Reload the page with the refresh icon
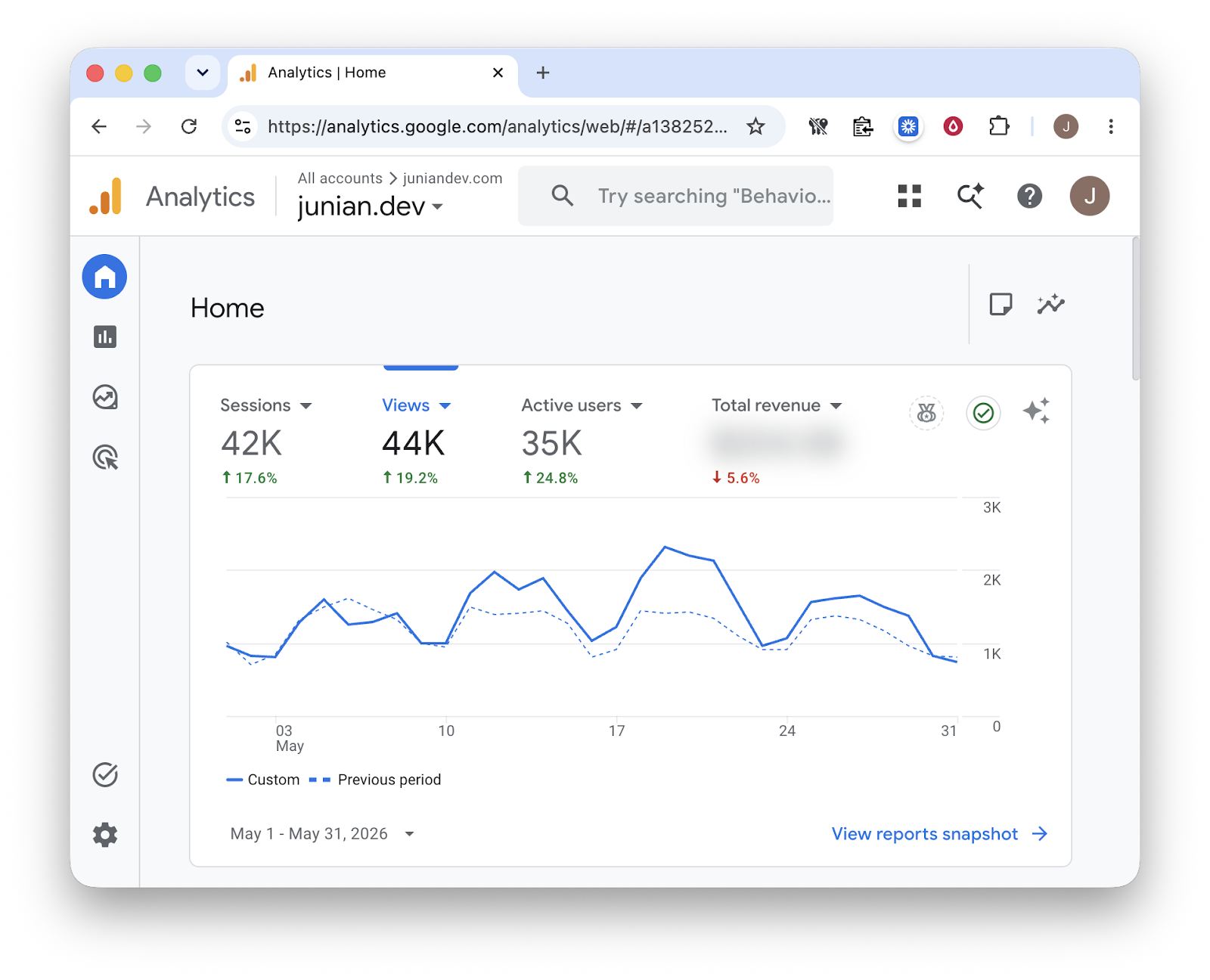Screen dimensions: 1210x980 189,126
